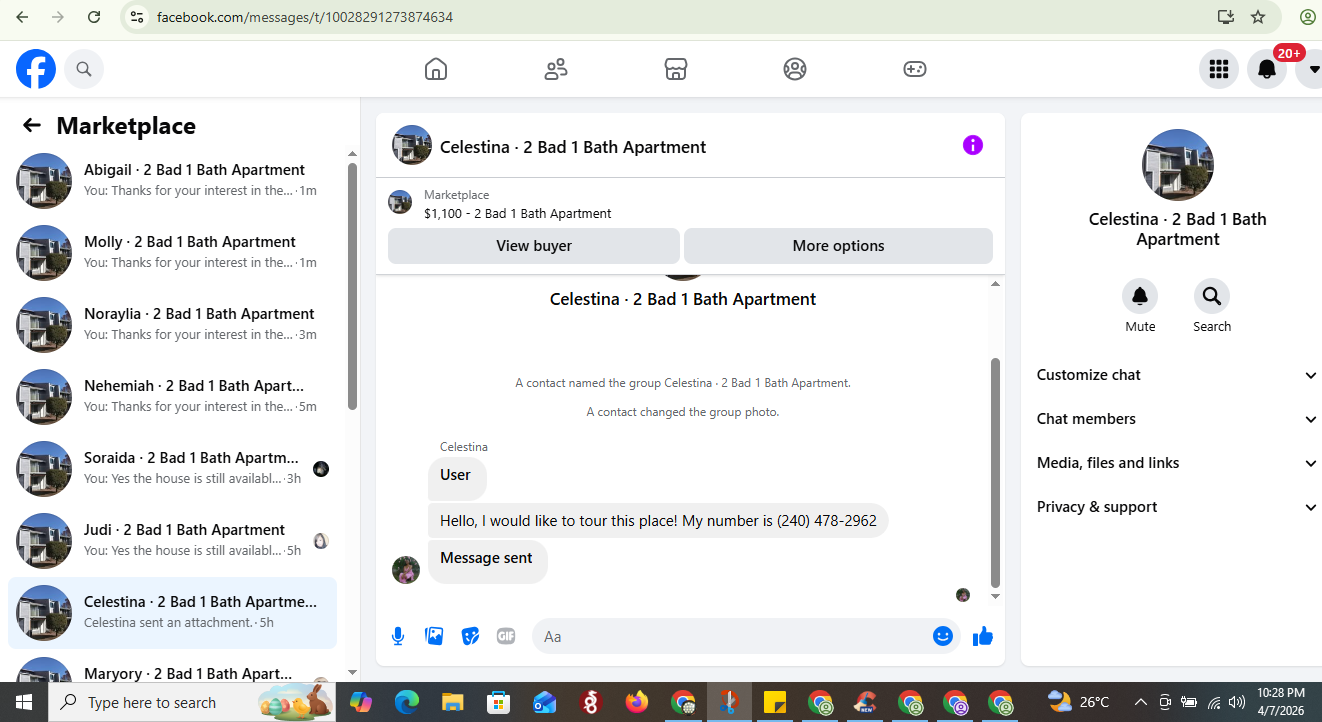The height and width of the screenshot is (722, 1322).
Task: Open Maryory's apartment conversation
Action: pos(172,666)
